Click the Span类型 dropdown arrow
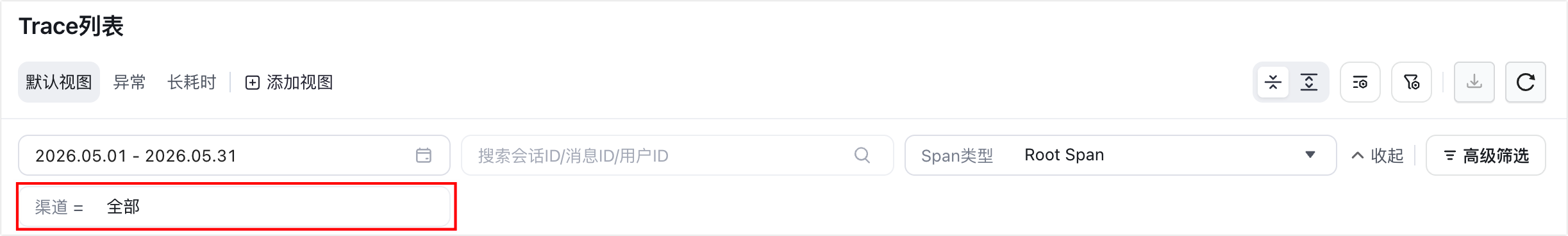This screenshot has height=236, width=1568. coord(1310,155)
